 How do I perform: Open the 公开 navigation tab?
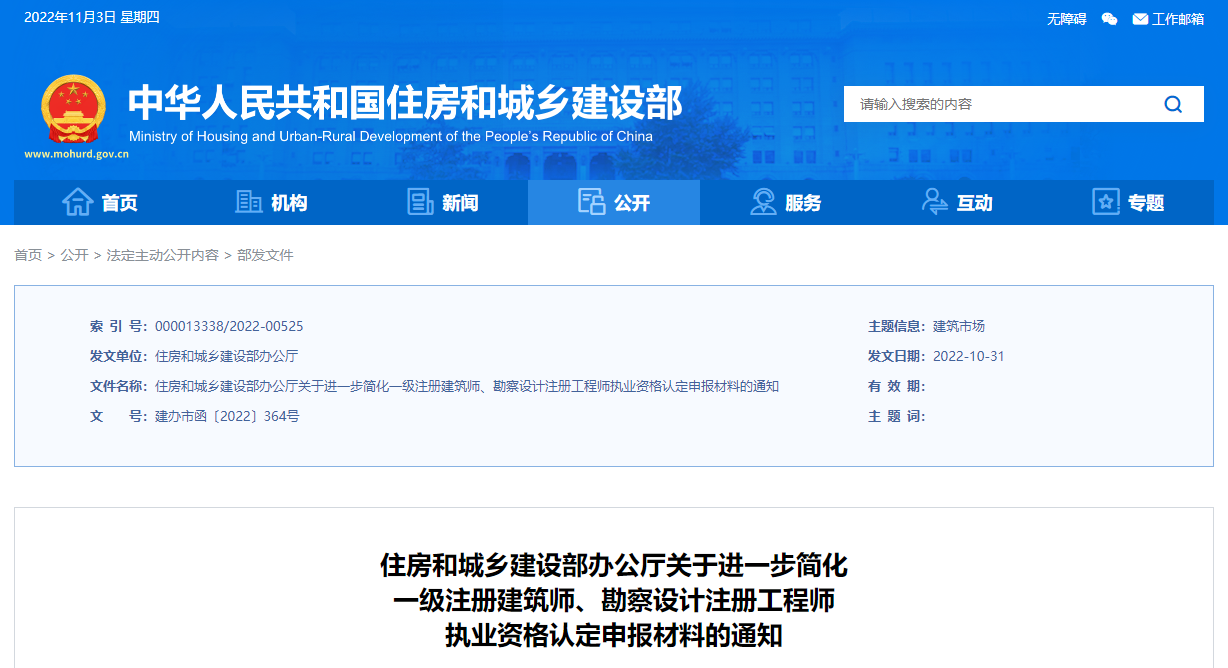point(614,203)
